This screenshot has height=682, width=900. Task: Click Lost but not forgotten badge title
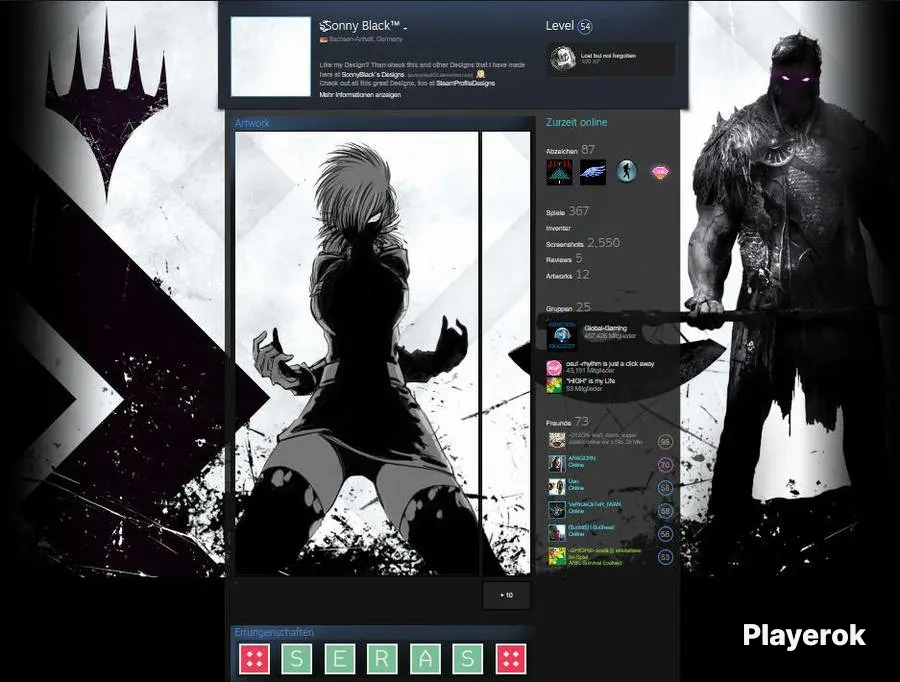coord(608,56)
